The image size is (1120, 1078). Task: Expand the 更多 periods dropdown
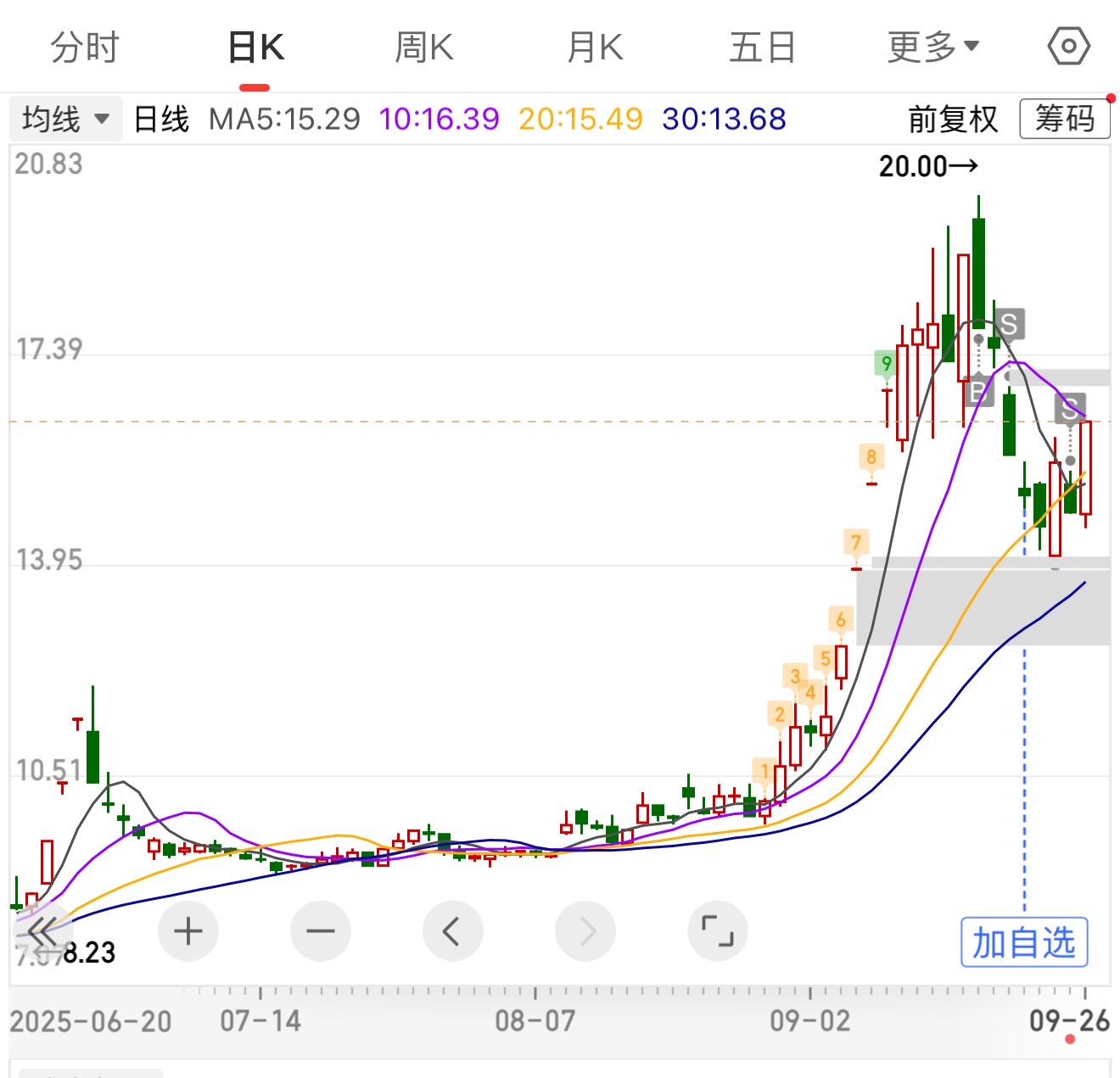932,47
